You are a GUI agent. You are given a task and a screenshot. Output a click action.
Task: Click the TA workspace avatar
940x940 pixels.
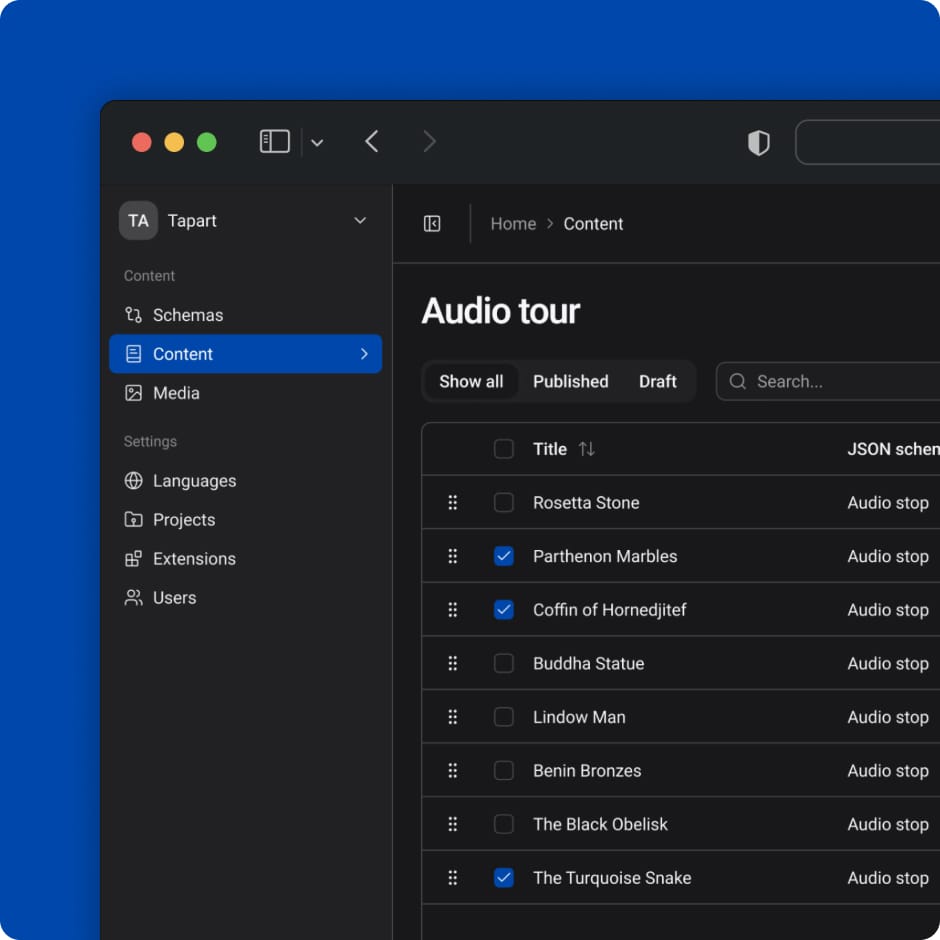pyautogui.click(x=138, y=221)
